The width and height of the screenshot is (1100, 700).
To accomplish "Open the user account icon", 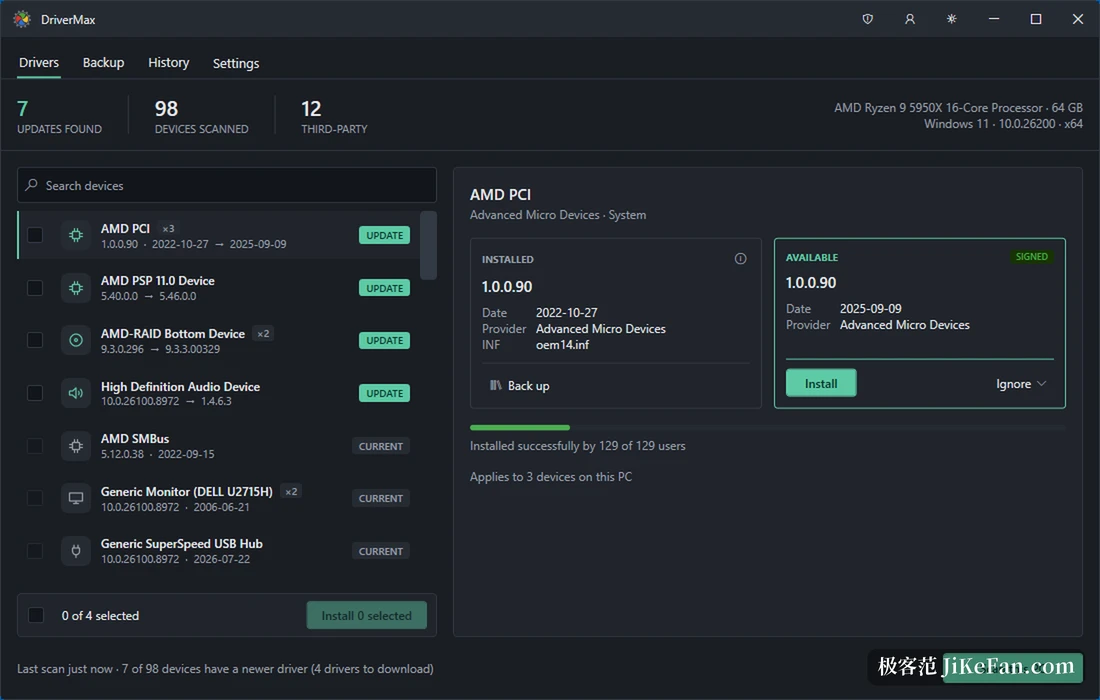I will click(x=910, y=19).
